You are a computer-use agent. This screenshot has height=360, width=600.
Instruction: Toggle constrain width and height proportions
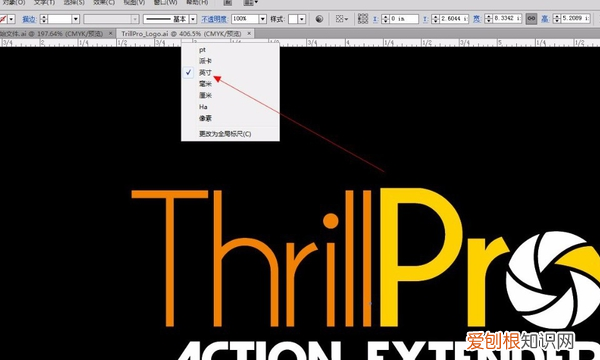[531, 19]
